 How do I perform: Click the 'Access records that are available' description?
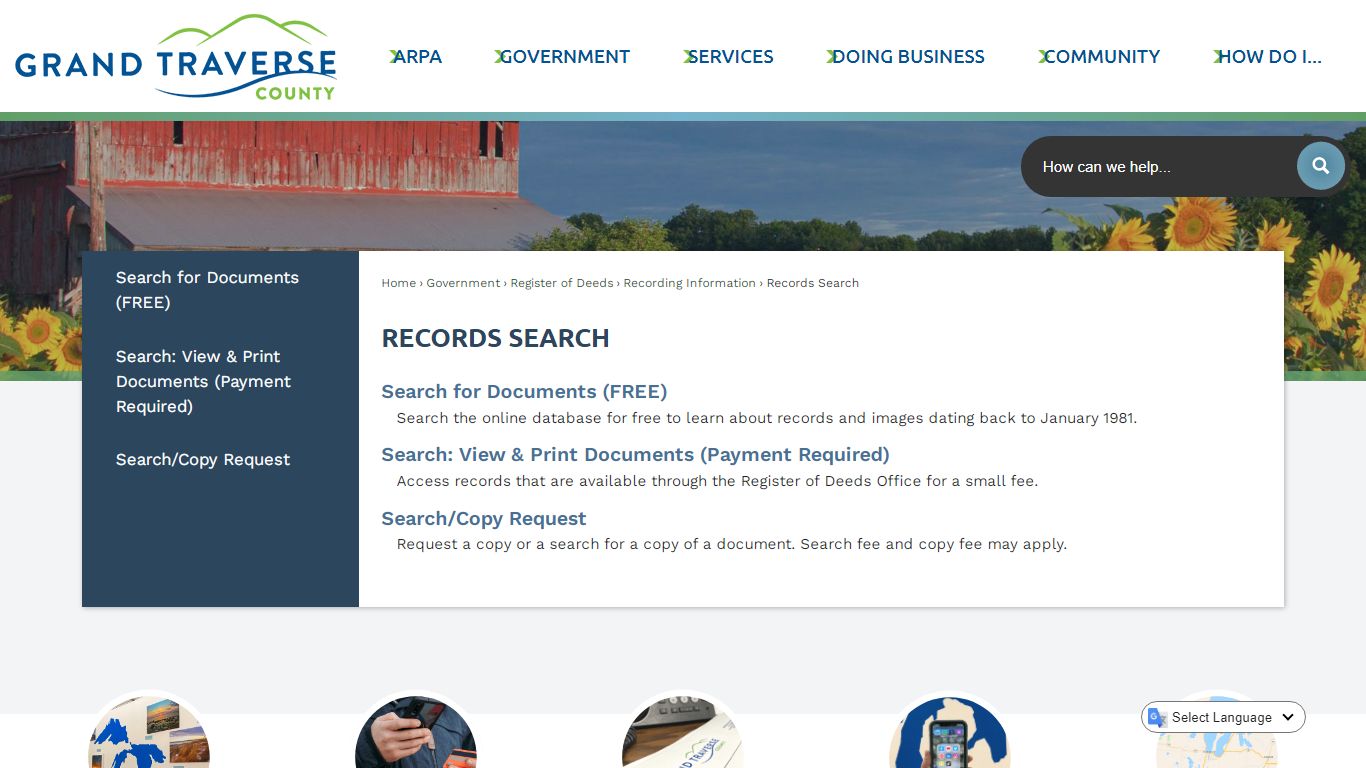pyautogui.click(x=717, y=481)
